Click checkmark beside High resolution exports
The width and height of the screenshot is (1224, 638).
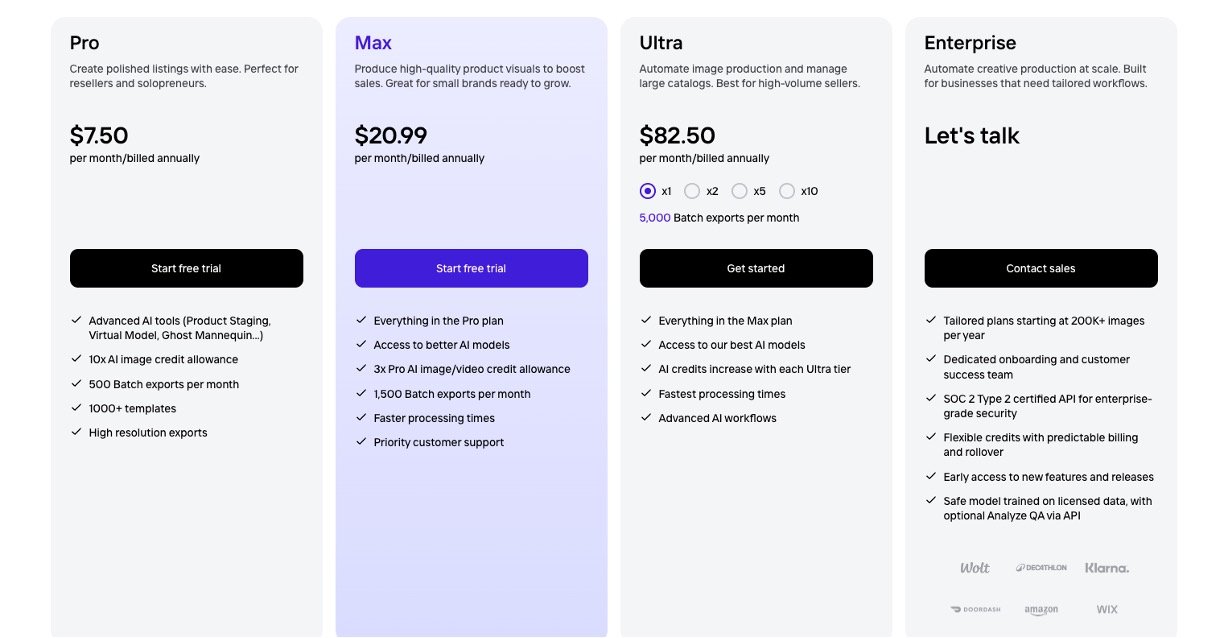click(x=76, y=432)
